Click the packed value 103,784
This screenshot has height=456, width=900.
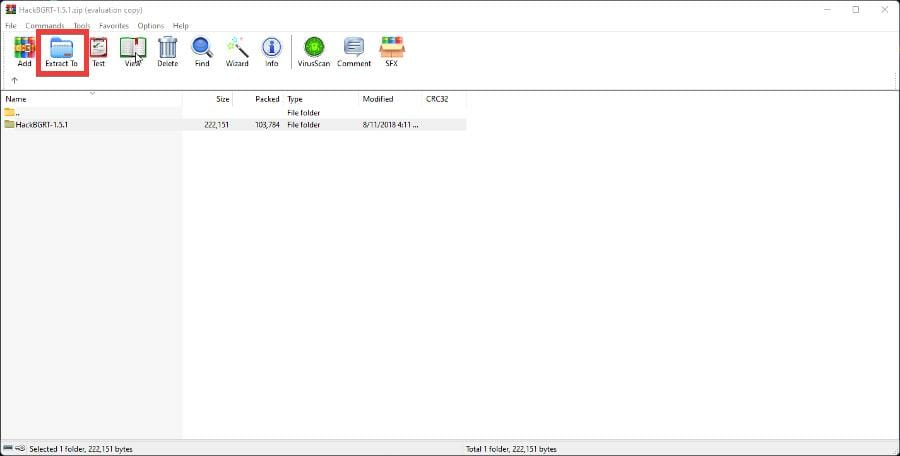[x=267, y=125]
